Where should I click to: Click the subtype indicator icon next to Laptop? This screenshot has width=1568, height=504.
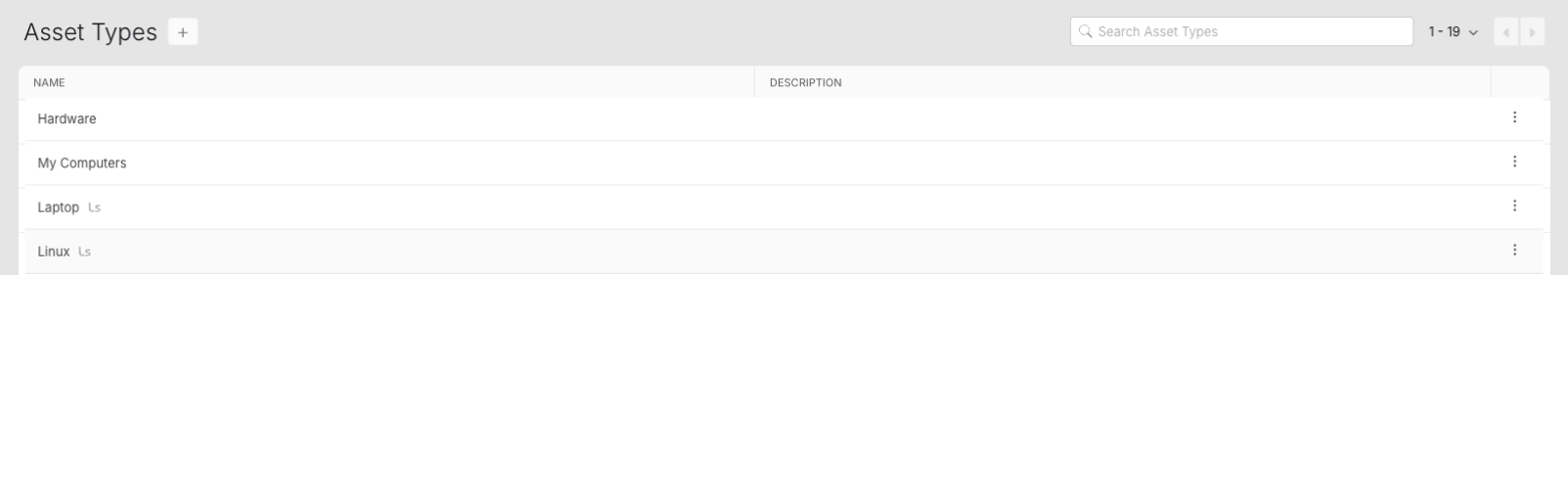pyautogui.click(x=95, y=207)
